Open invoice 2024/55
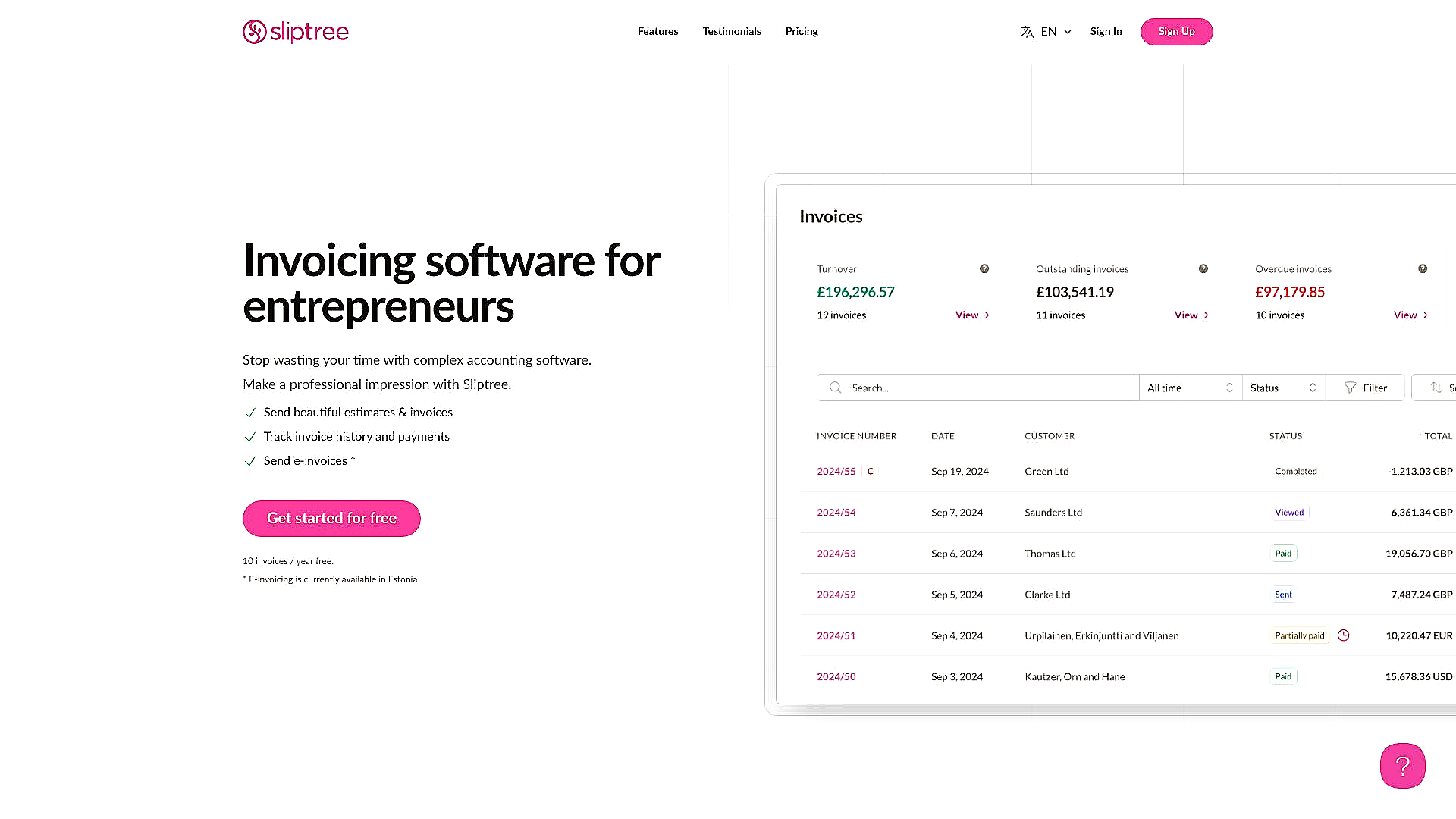 click(836, 471)
